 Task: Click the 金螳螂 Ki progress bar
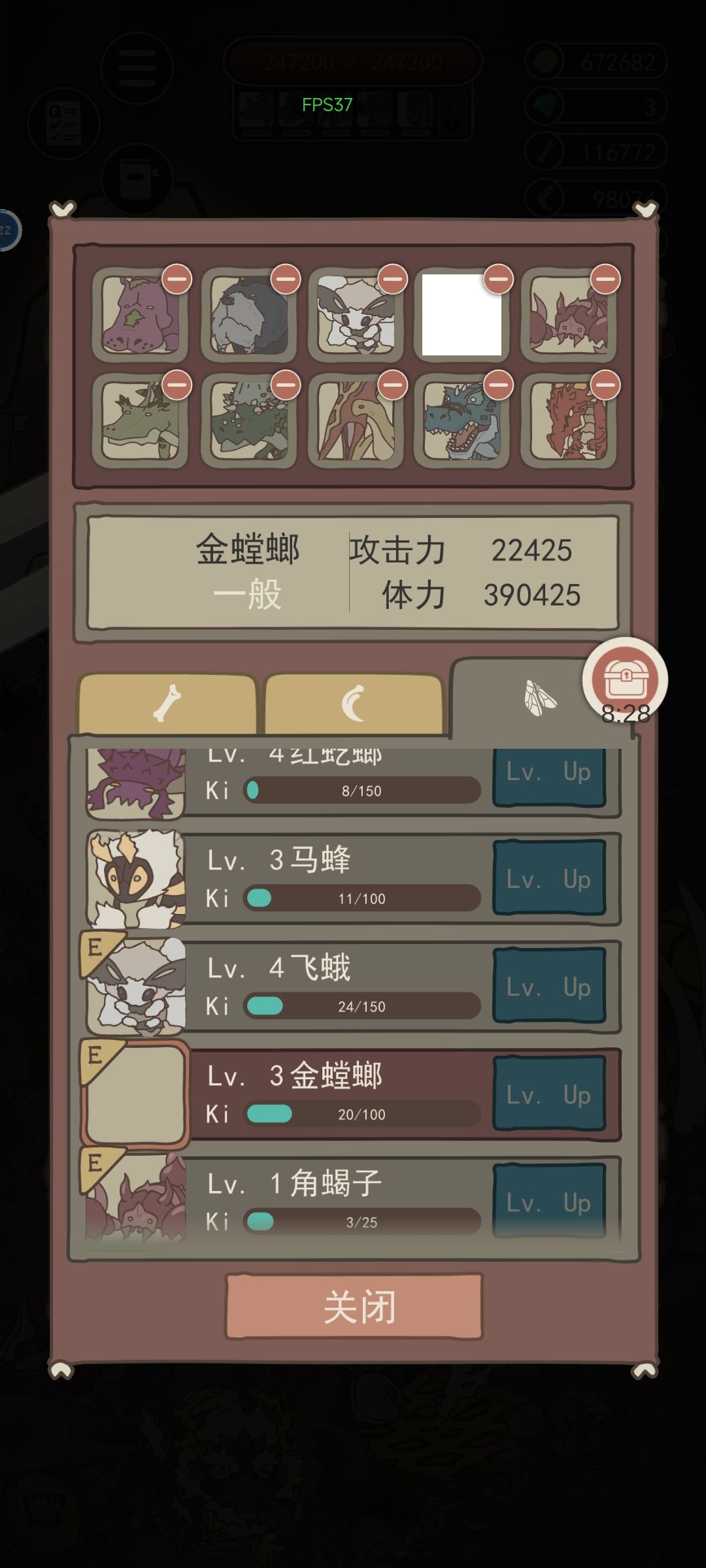point(362,1113)
